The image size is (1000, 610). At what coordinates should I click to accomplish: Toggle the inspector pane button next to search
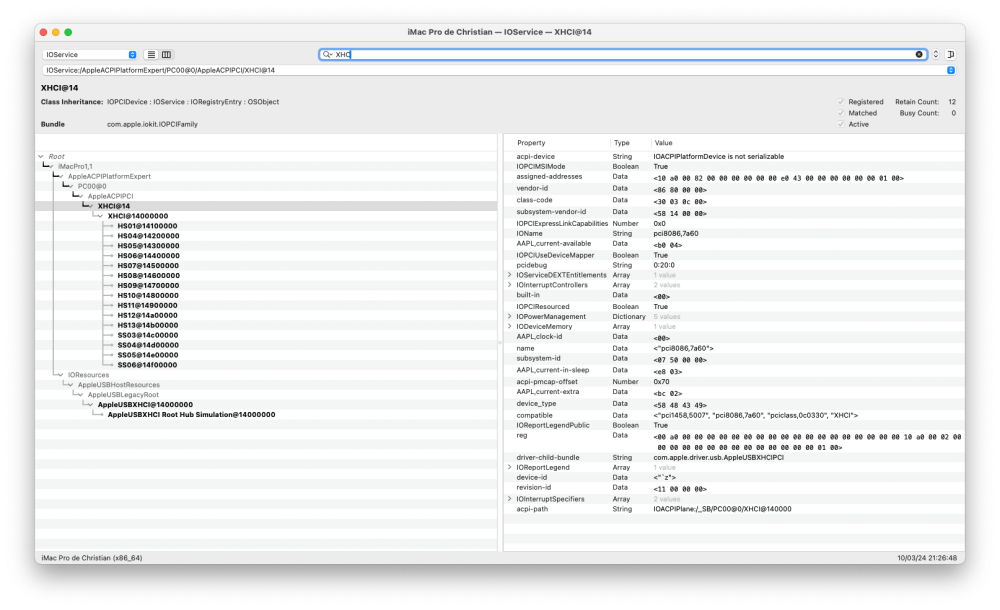[950, 55]
